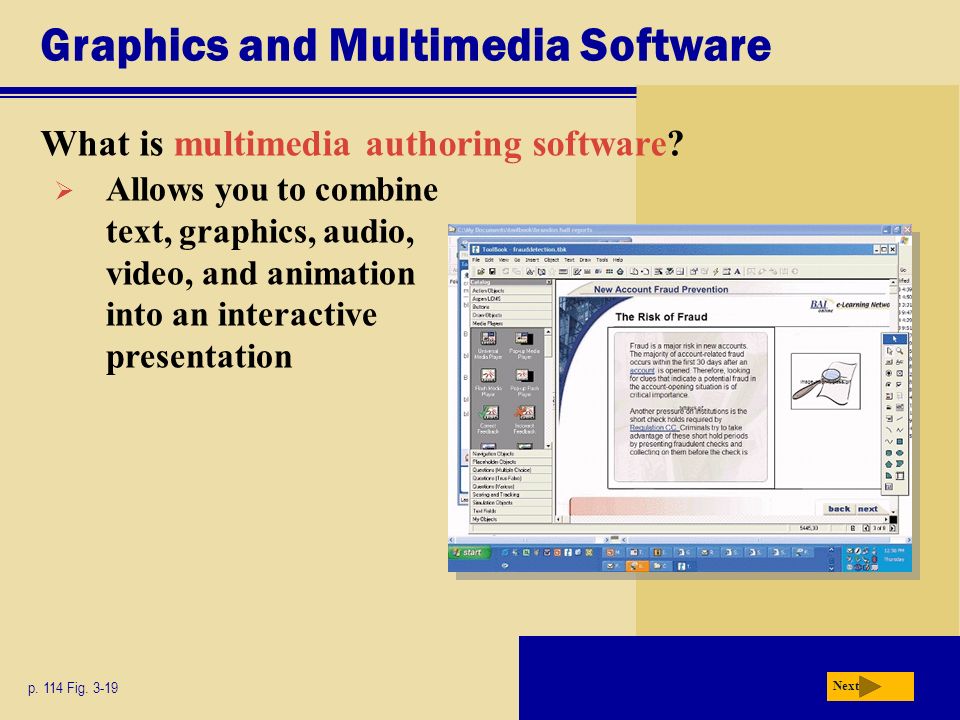
Task: Click the 'account' hyperlink in fraud text
Action: tap(642, 370)
